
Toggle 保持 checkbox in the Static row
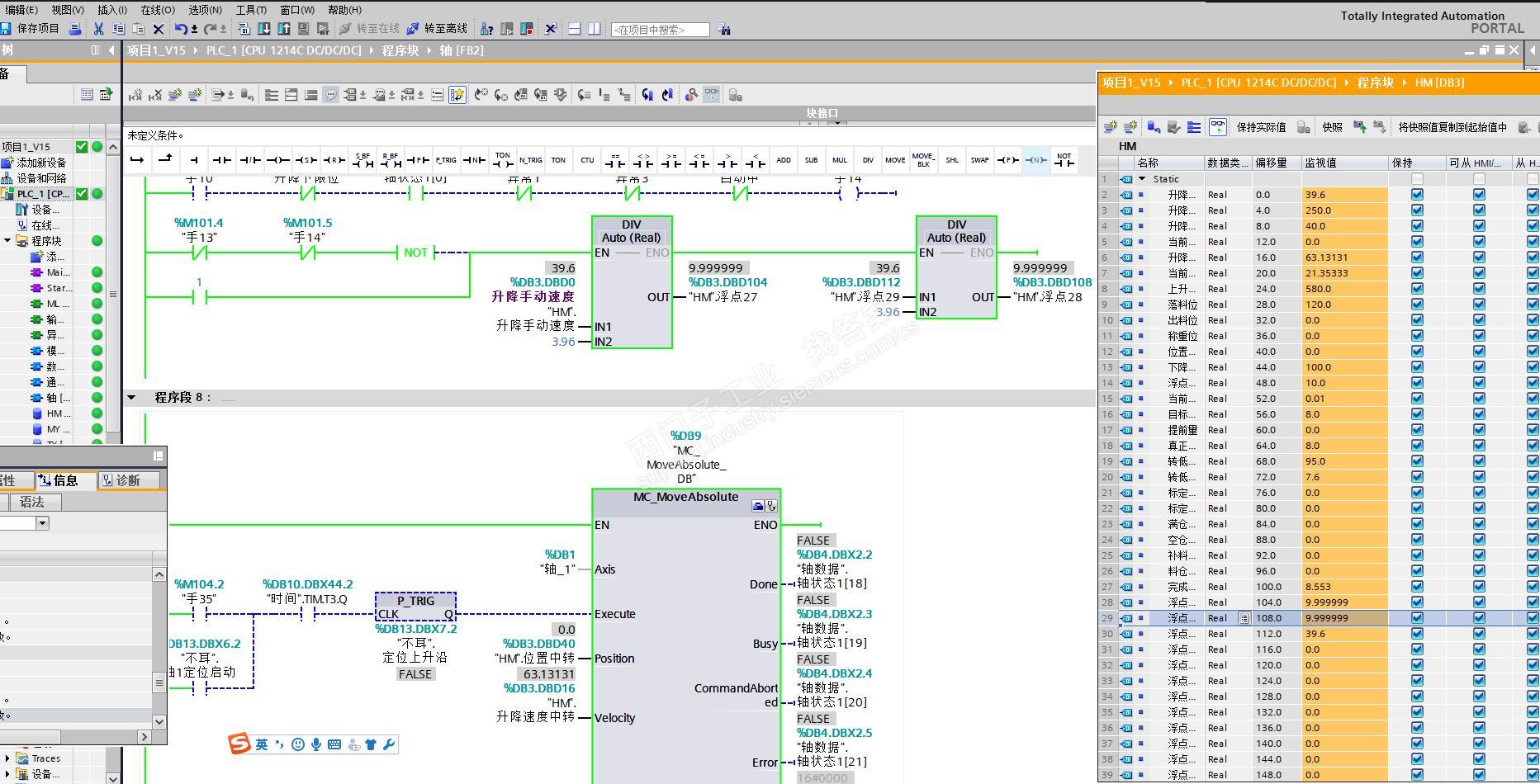pyautogui.click(x=1417, y=179)
